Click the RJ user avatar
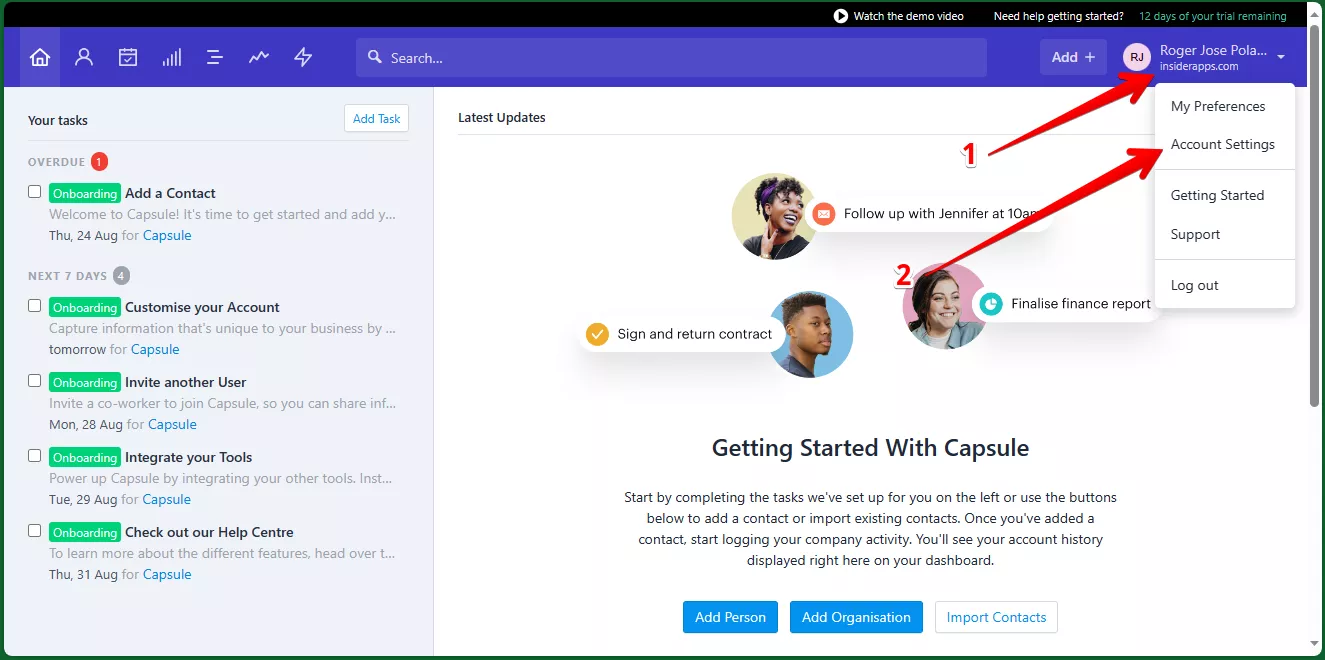 1137,57
